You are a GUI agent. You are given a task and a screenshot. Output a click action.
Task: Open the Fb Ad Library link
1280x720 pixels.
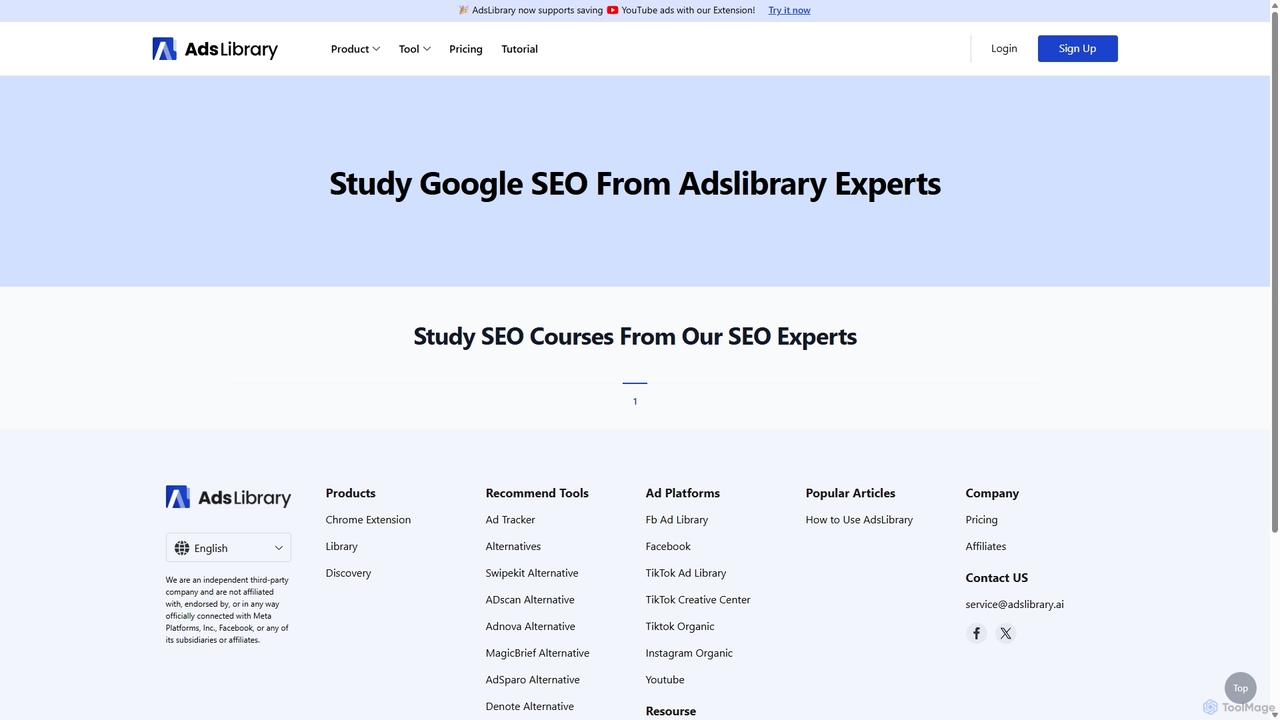point(677,520)
